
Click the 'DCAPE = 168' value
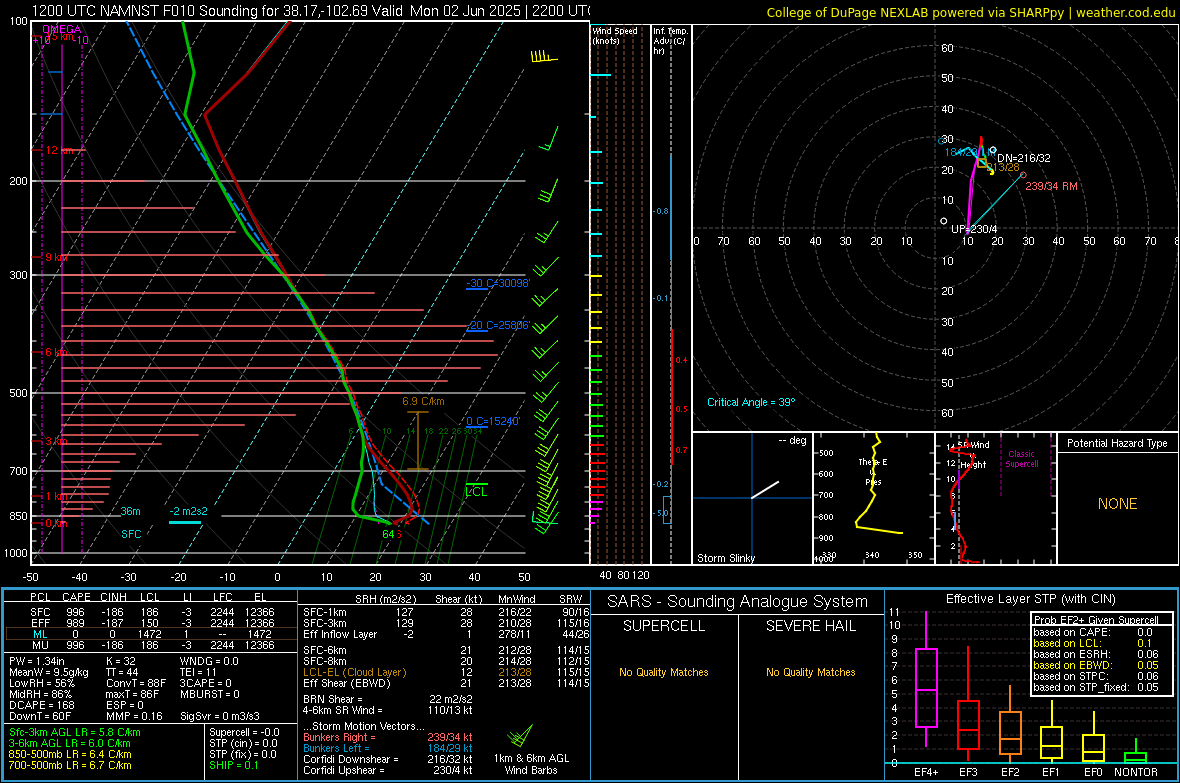41,705
